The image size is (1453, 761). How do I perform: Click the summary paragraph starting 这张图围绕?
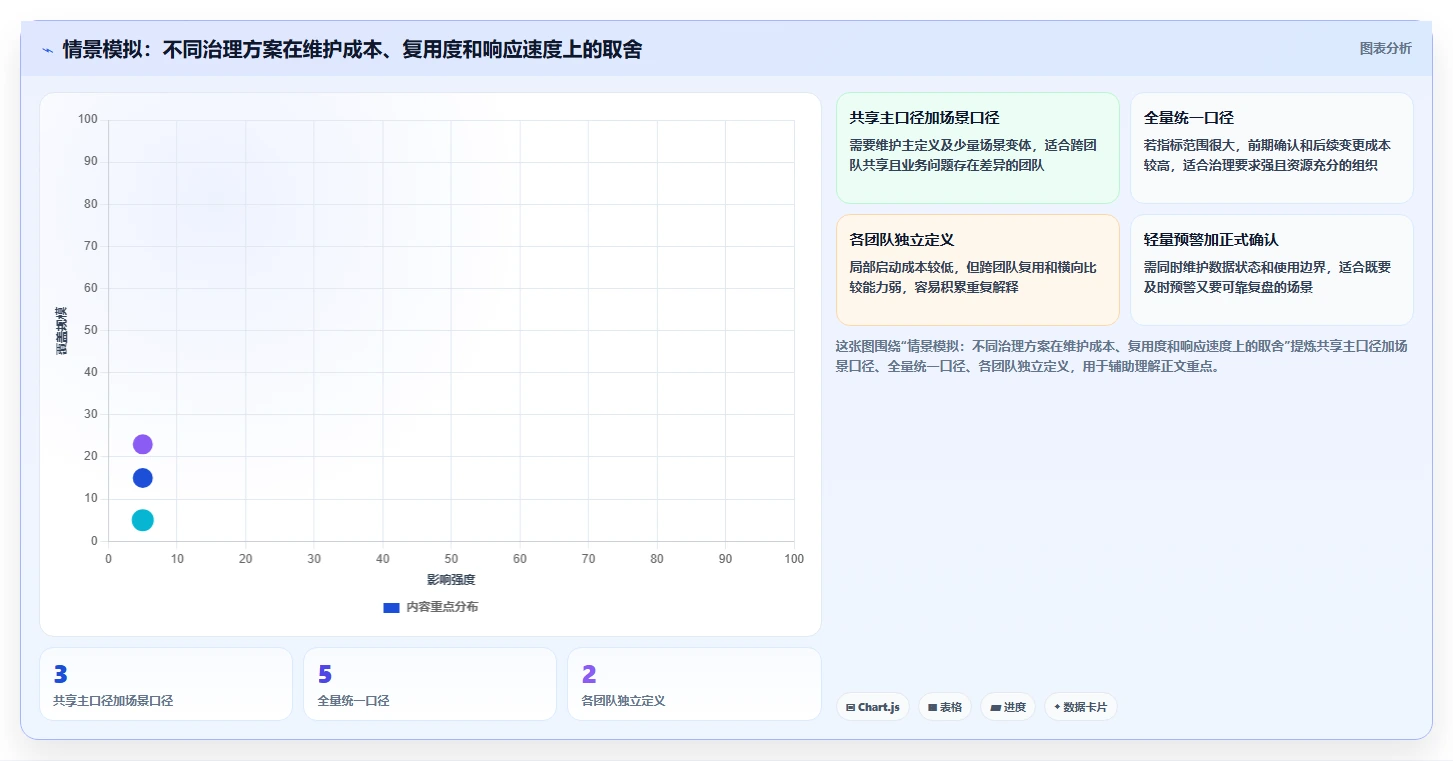(x=1124, y=356)
